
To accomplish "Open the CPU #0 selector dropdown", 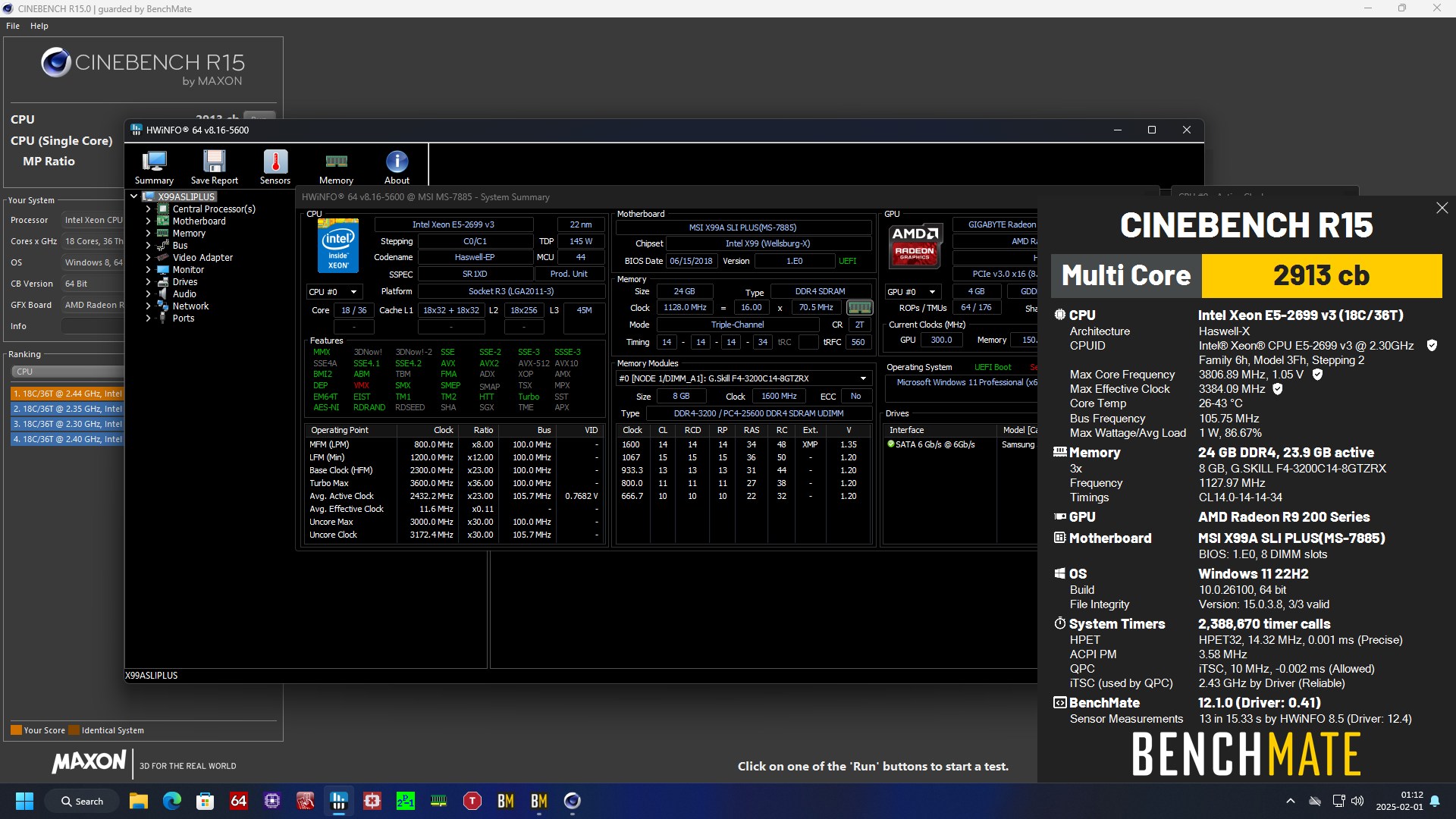I will (x=334, y=292).
